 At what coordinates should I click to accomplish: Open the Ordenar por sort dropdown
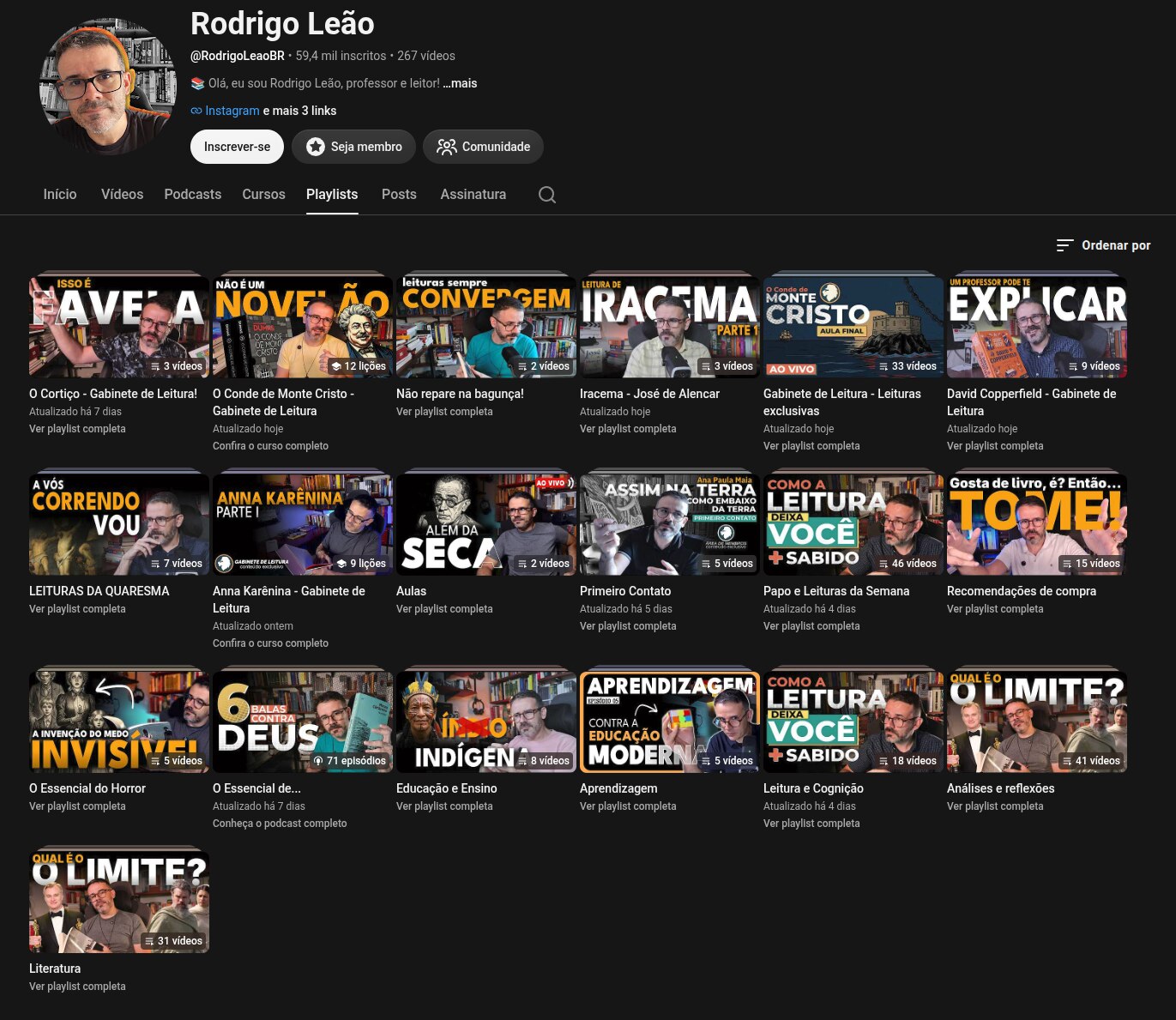1104,245
